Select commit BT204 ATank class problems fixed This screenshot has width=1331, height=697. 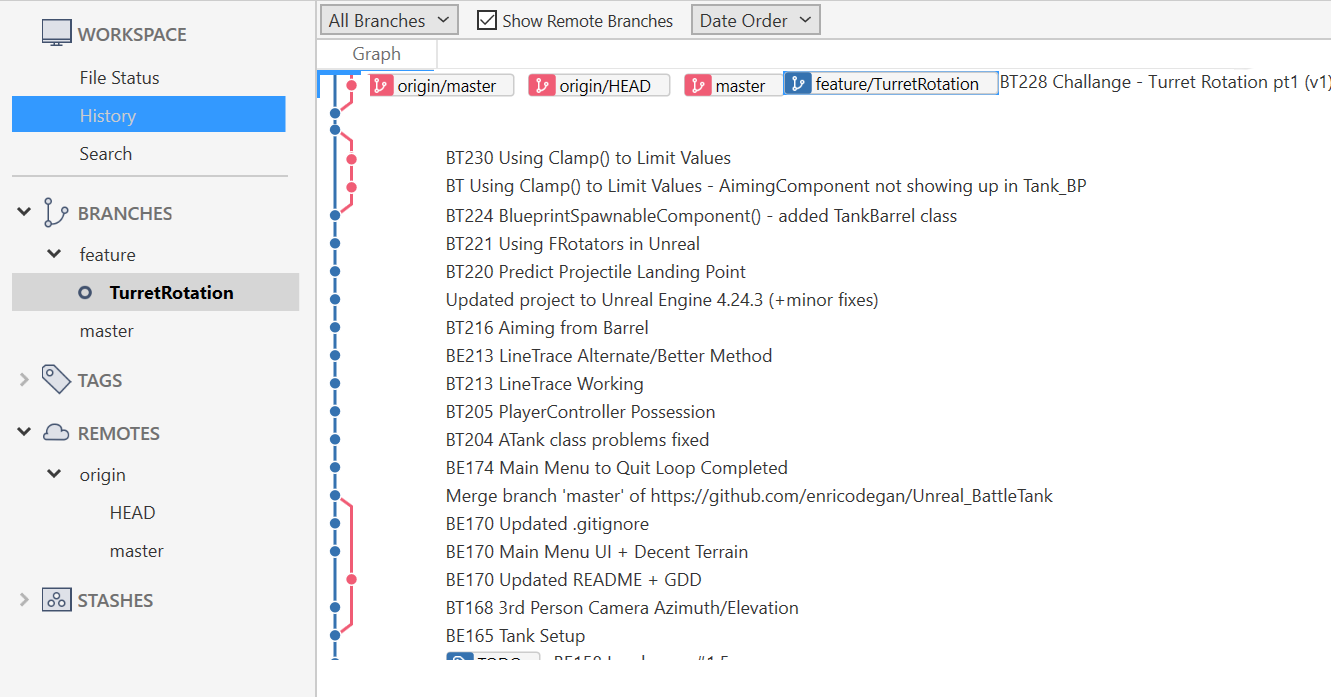[578, 440]
